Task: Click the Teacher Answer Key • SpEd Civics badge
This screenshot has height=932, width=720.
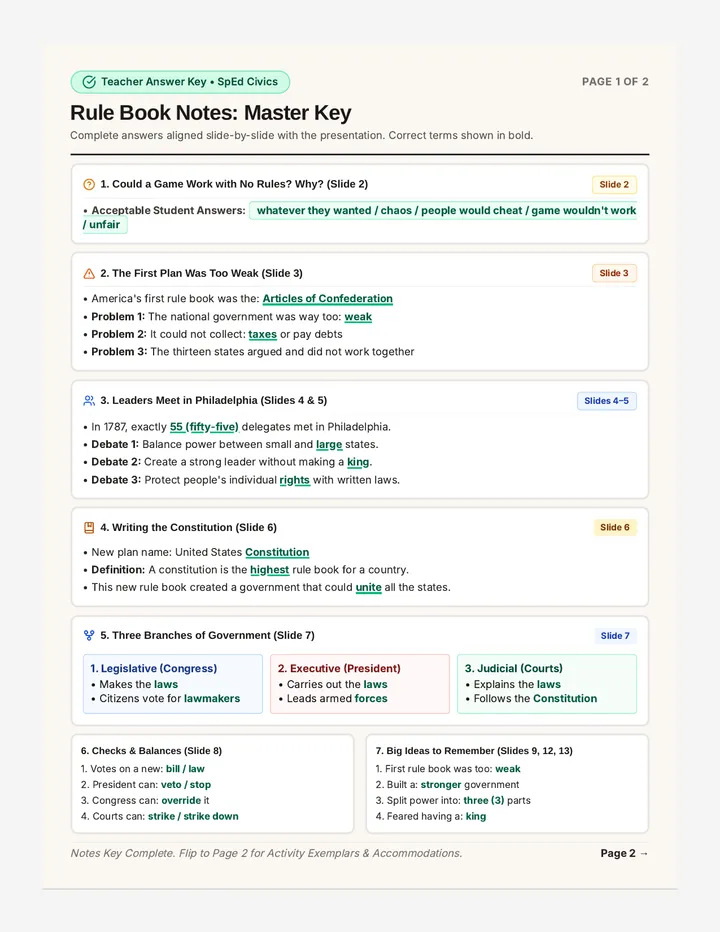Action: pos(180,82)
